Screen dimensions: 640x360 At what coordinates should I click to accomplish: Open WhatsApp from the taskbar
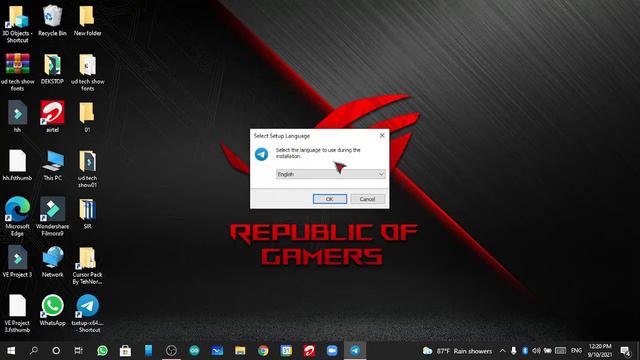[102, 351]
